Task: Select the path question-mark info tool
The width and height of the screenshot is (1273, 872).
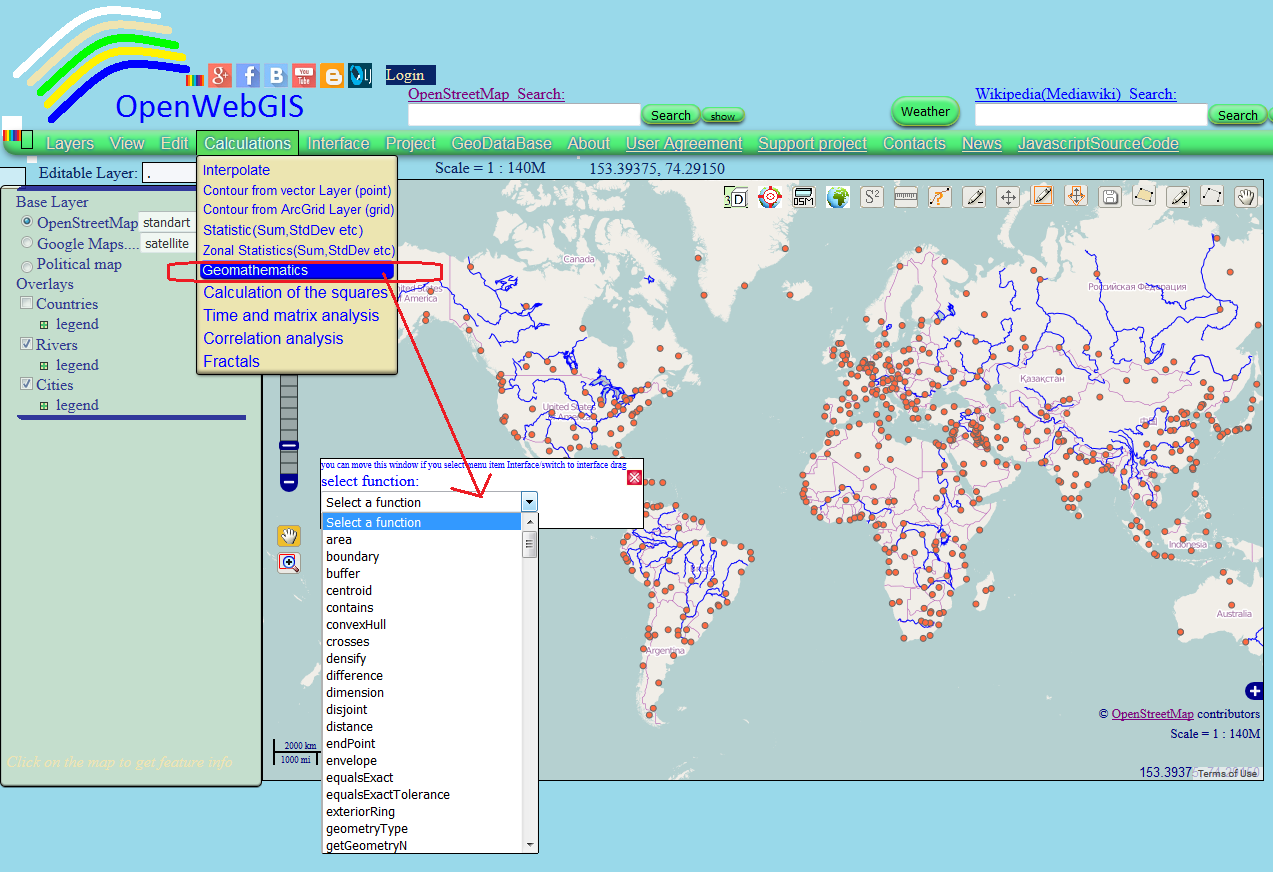Action: [x=940, y=197]
